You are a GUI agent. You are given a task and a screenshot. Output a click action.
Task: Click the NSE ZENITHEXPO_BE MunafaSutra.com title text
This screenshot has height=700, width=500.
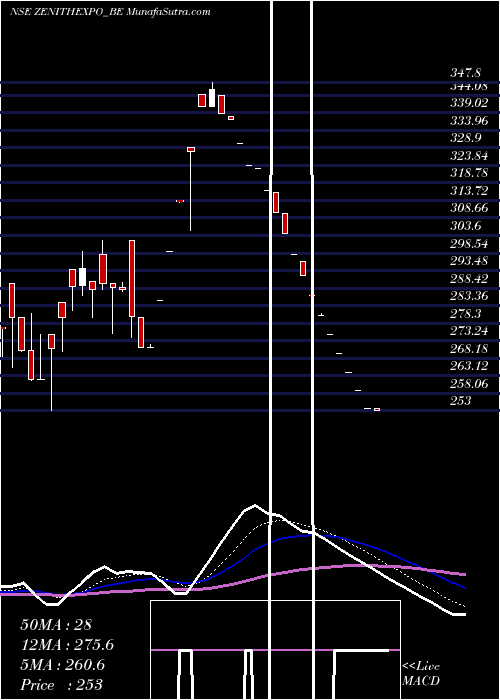[x=110, y=12]
